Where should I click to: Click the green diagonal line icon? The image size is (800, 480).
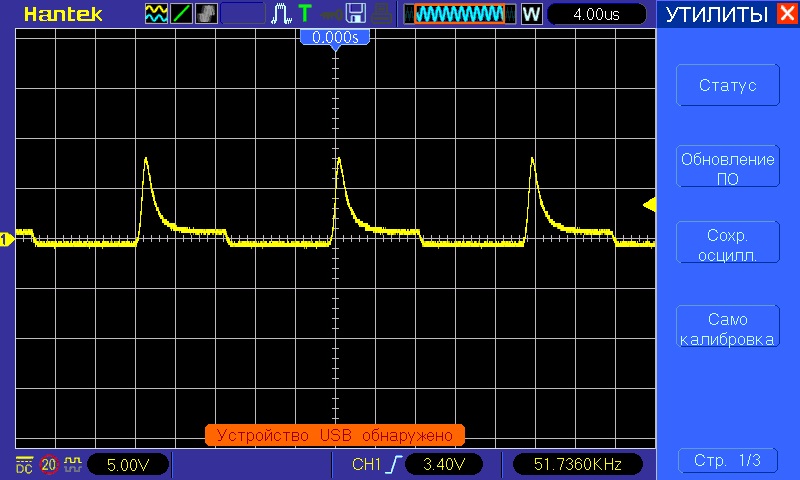pos(182,14)
